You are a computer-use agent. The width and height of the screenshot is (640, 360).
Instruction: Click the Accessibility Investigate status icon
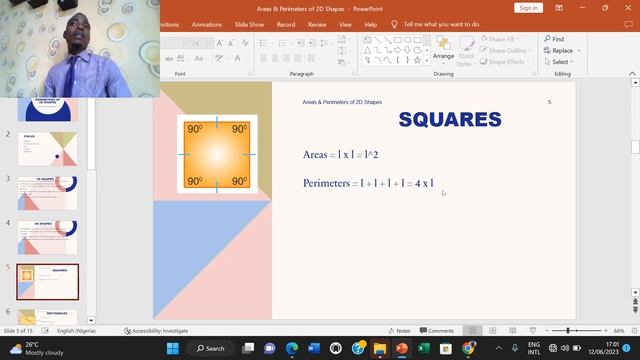(x=127, y=331)
